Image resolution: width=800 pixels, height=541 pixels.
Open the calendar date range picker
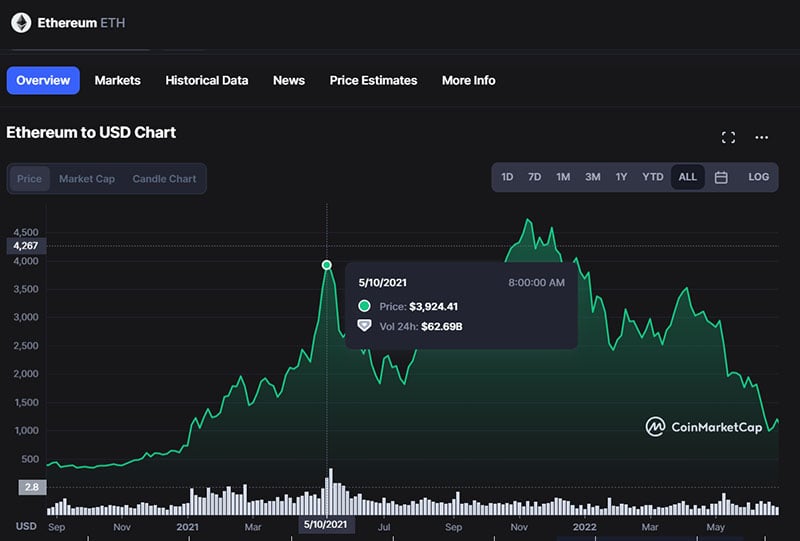721,177
